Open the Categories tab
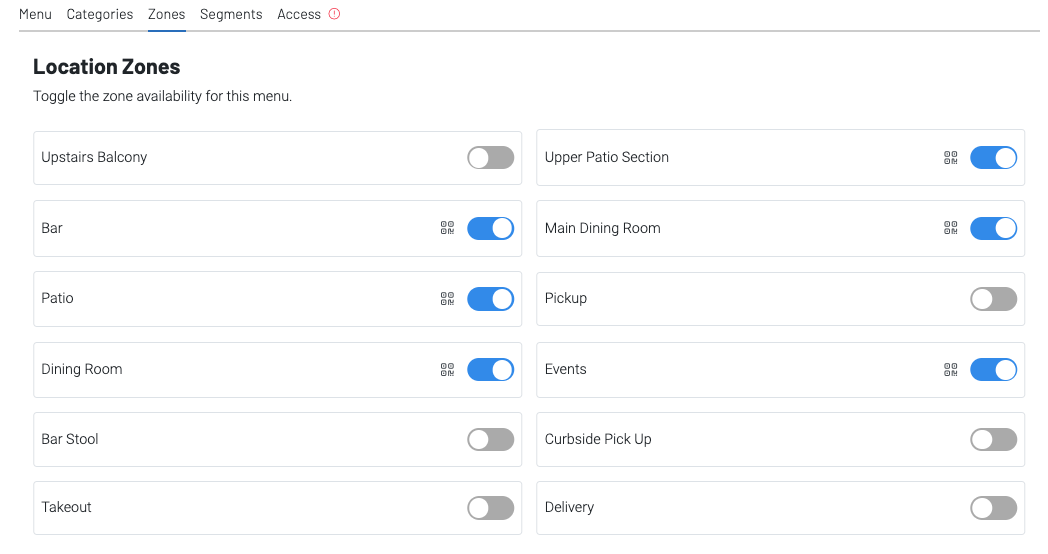This screenshot has height=554, width=1048. [100, 14]
